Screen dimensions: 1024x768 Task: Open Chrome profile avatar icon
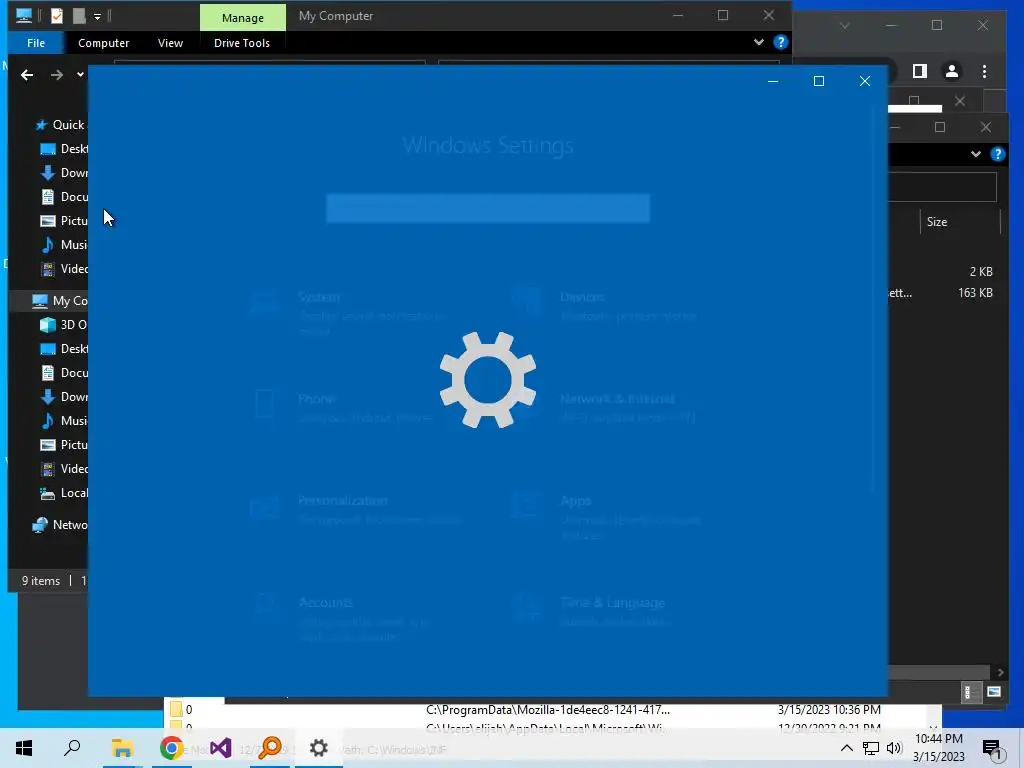(x=952, y=71)
